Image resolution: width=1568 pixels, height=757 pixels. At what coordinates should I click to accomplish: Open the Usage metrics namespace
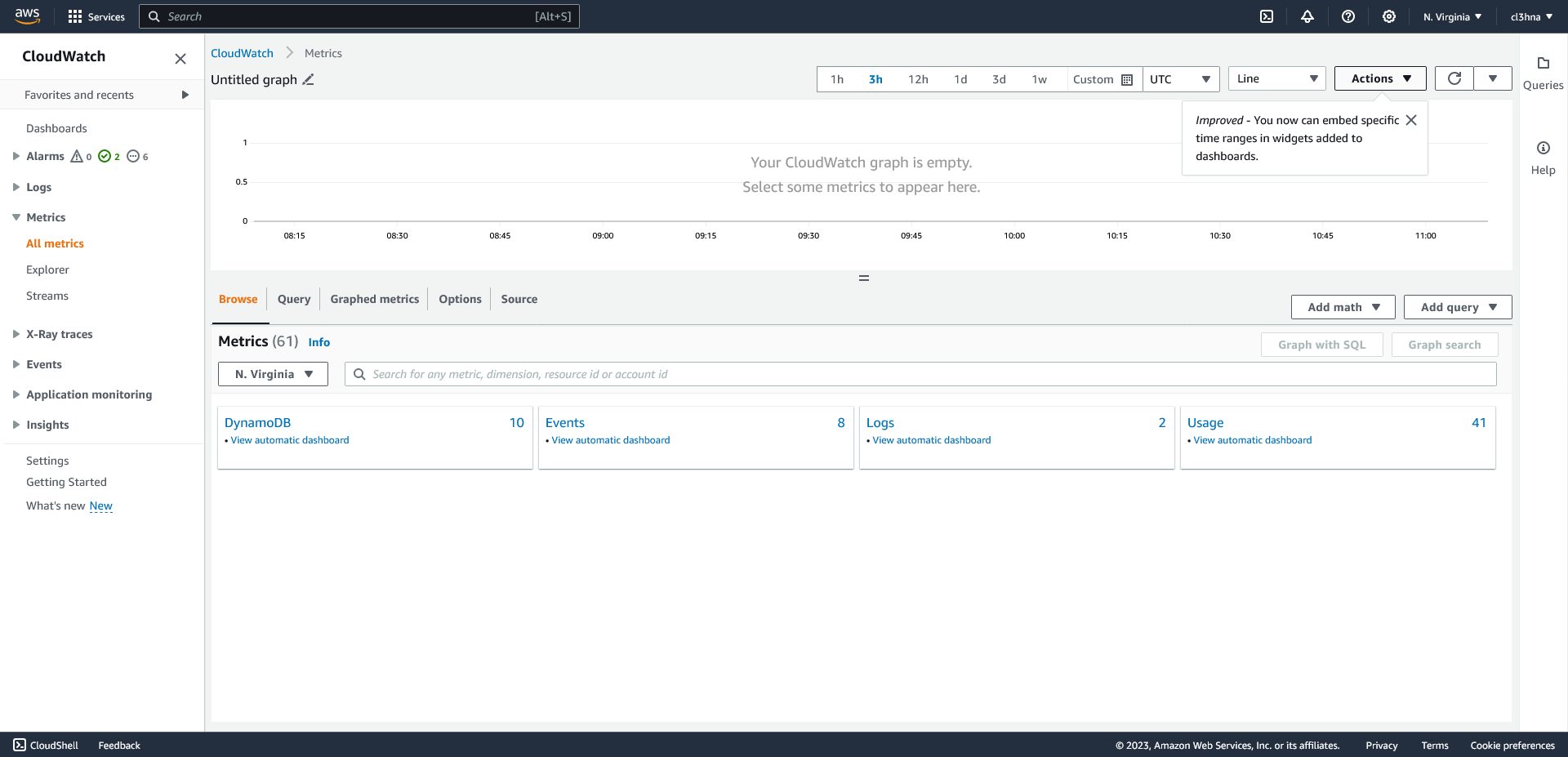1205,422
